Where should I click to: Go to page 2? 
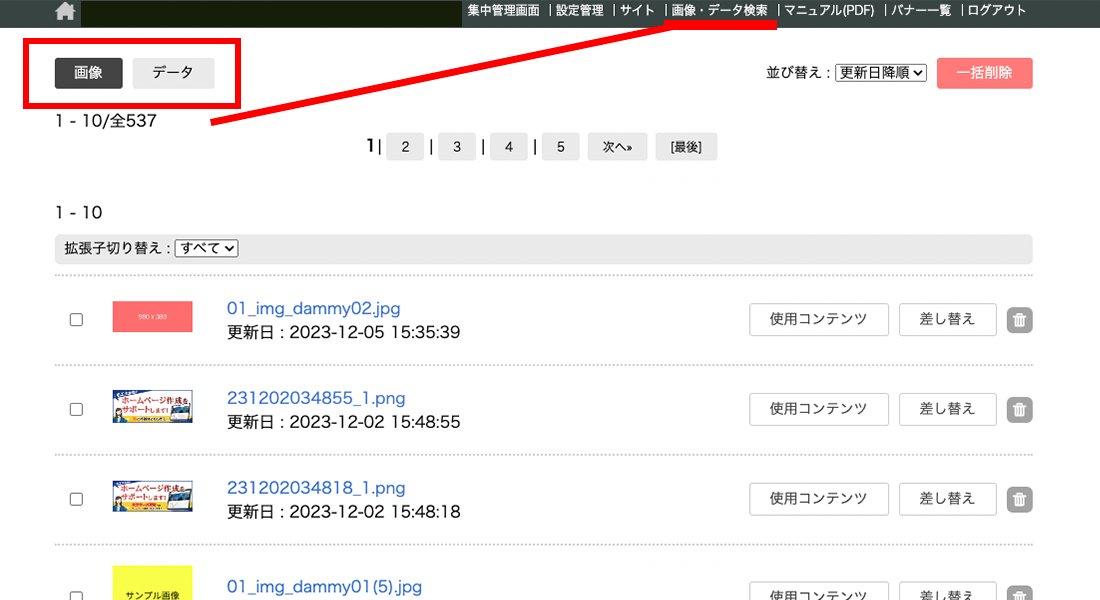point(405,147)
